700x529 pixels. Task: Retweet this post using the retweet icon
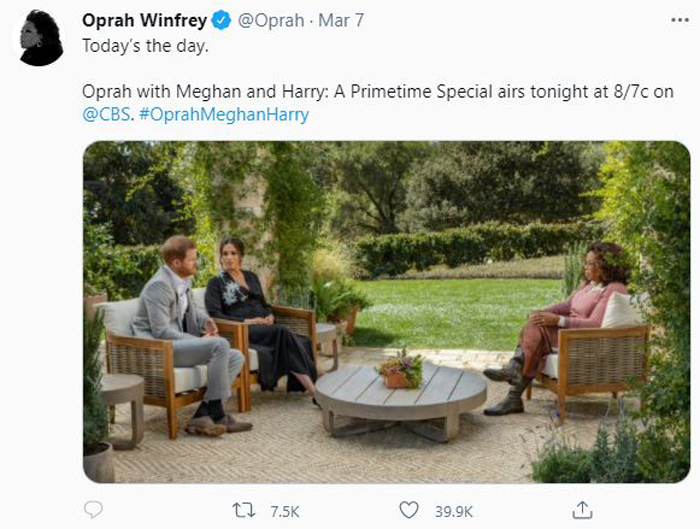(243, 510)
